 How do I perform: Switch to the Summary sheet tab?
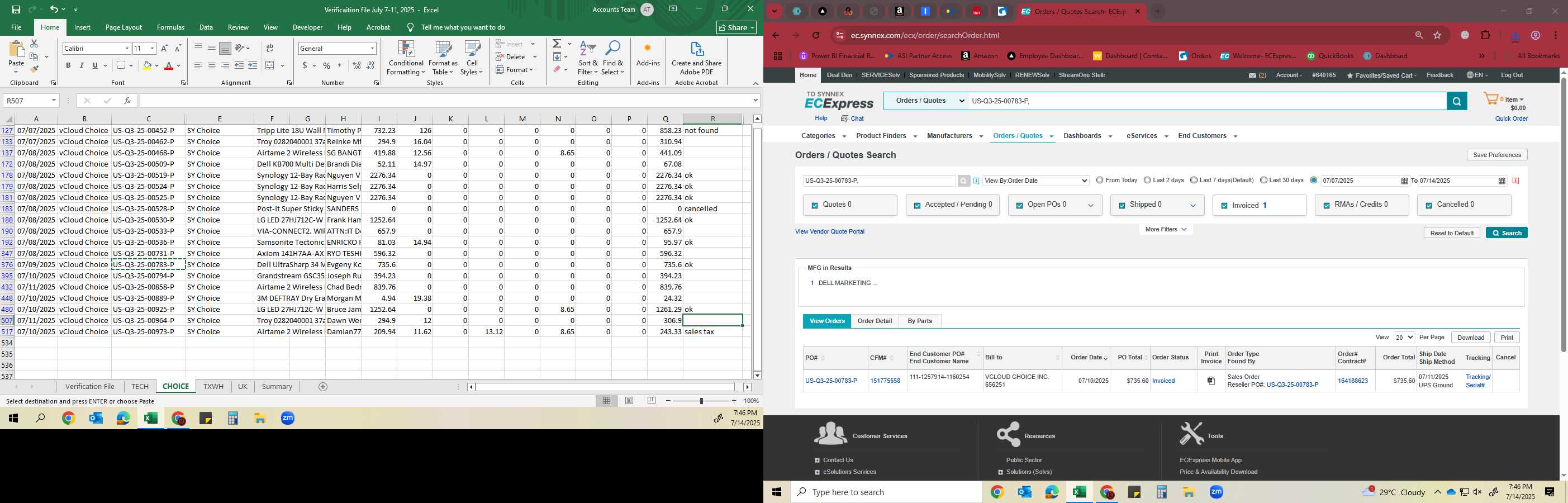click(277, 387)
